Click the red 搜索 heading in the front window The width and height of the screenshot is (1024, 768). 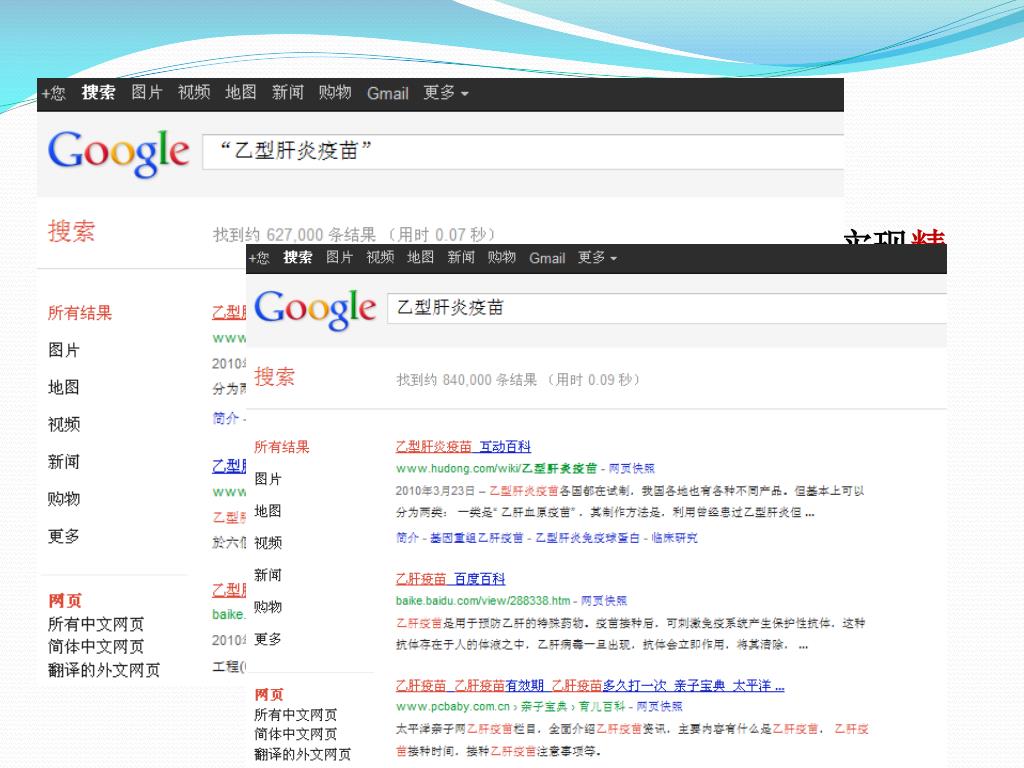pyautogui.click(x=274, y=377)
